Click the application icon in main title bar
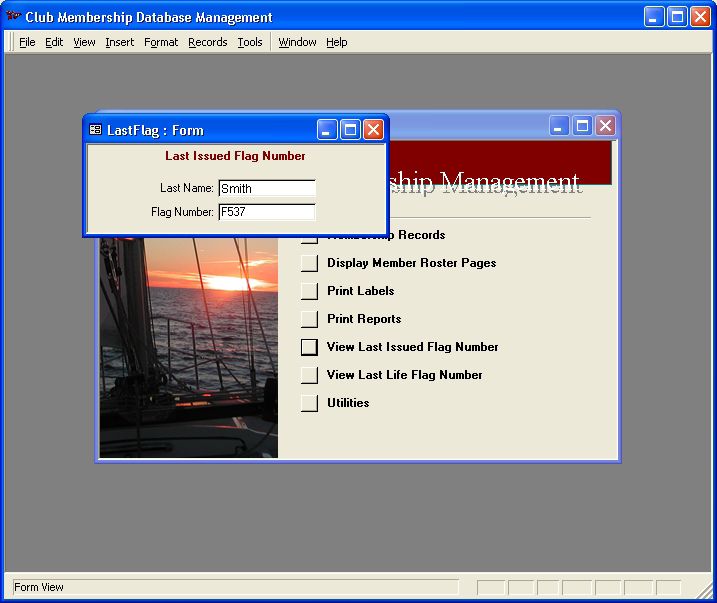Image resolution: width=717 pixels, height=603 pixels. pyautogui.click(x=13, y=16)
